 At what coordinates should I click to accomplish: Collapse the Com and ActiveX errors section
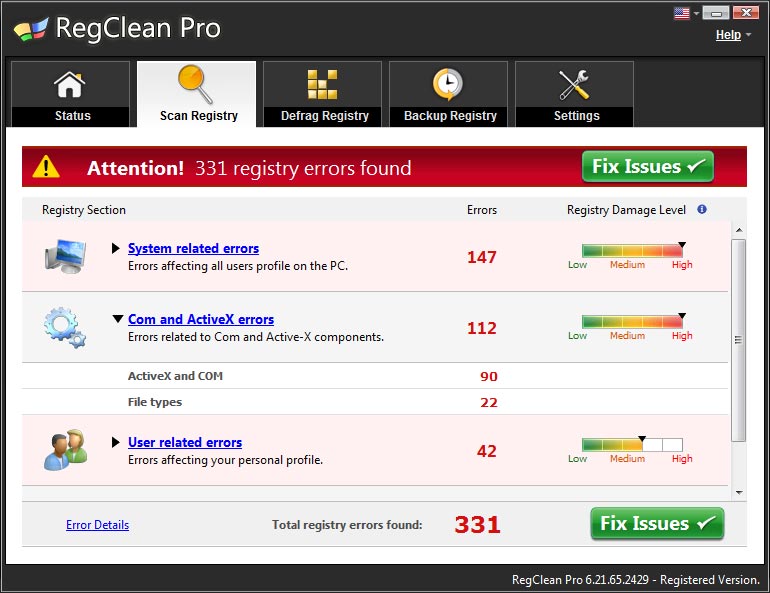[x=116, y=320]
